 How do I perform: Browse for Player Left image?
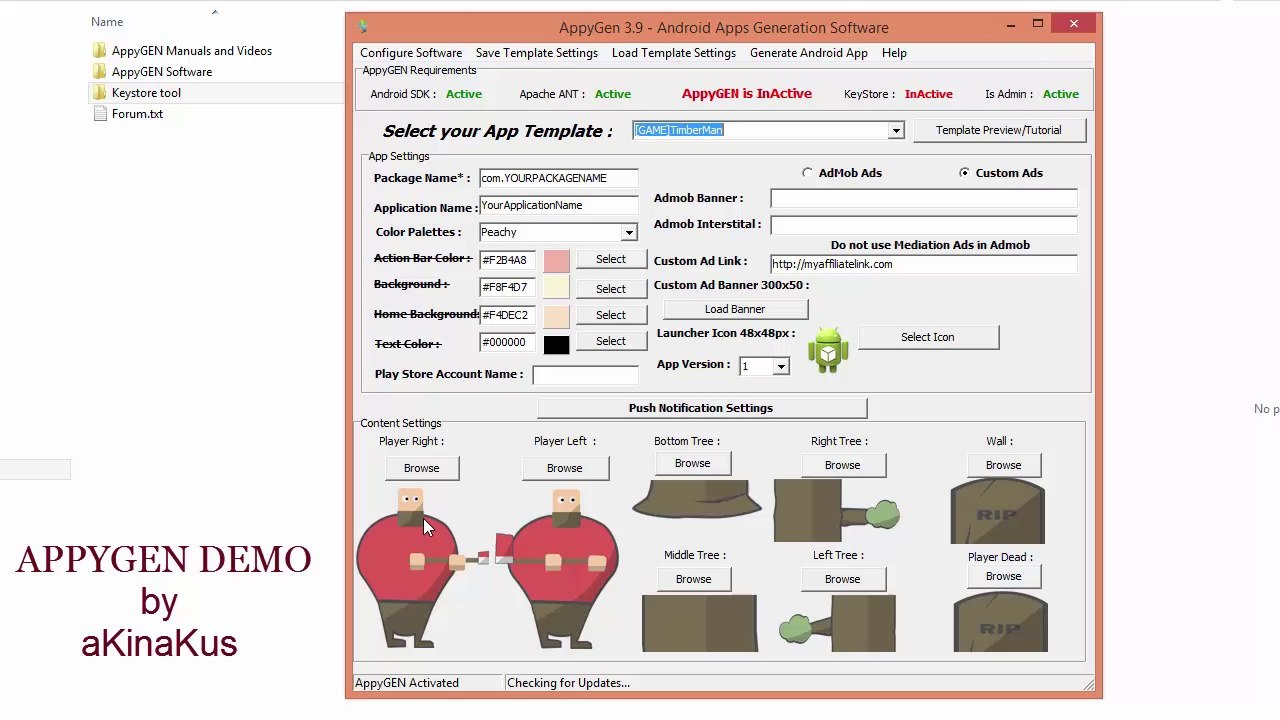click(x=564, y=468)
